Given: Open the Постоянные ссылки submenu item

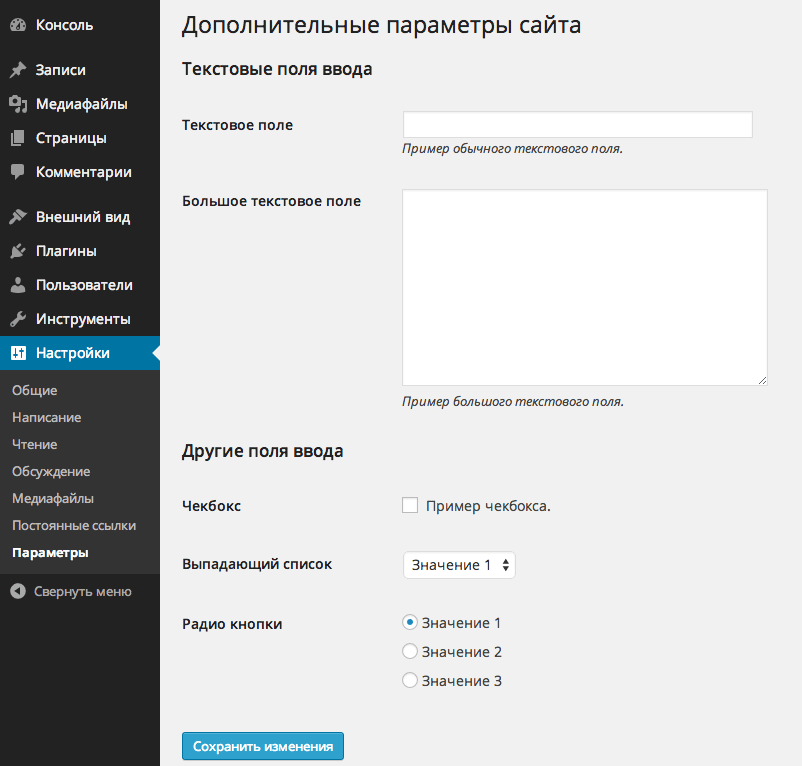Looking at the screenshot, I should click(x=74, y=526).
